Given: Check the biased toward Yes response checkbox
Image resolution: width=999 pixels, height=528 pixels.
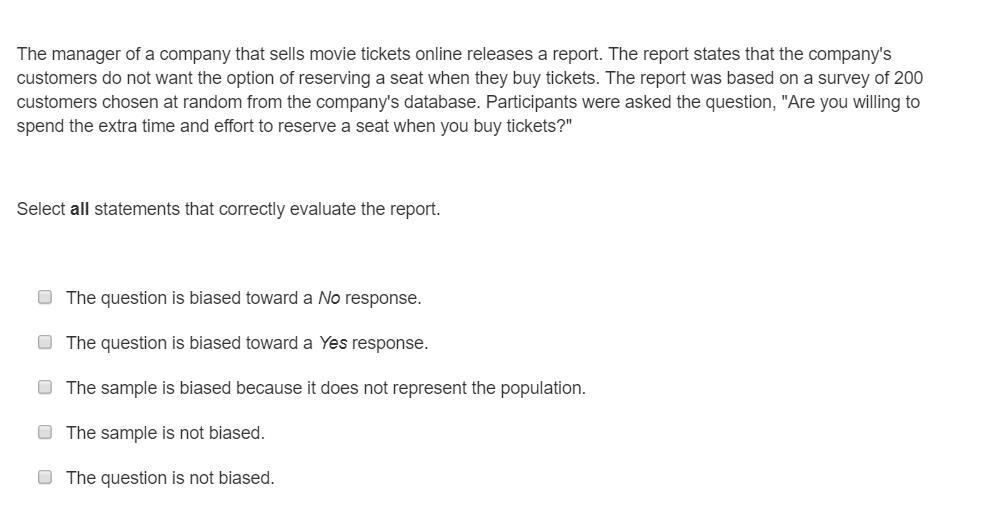Looking at the screenshot, I should coord(45,342).
